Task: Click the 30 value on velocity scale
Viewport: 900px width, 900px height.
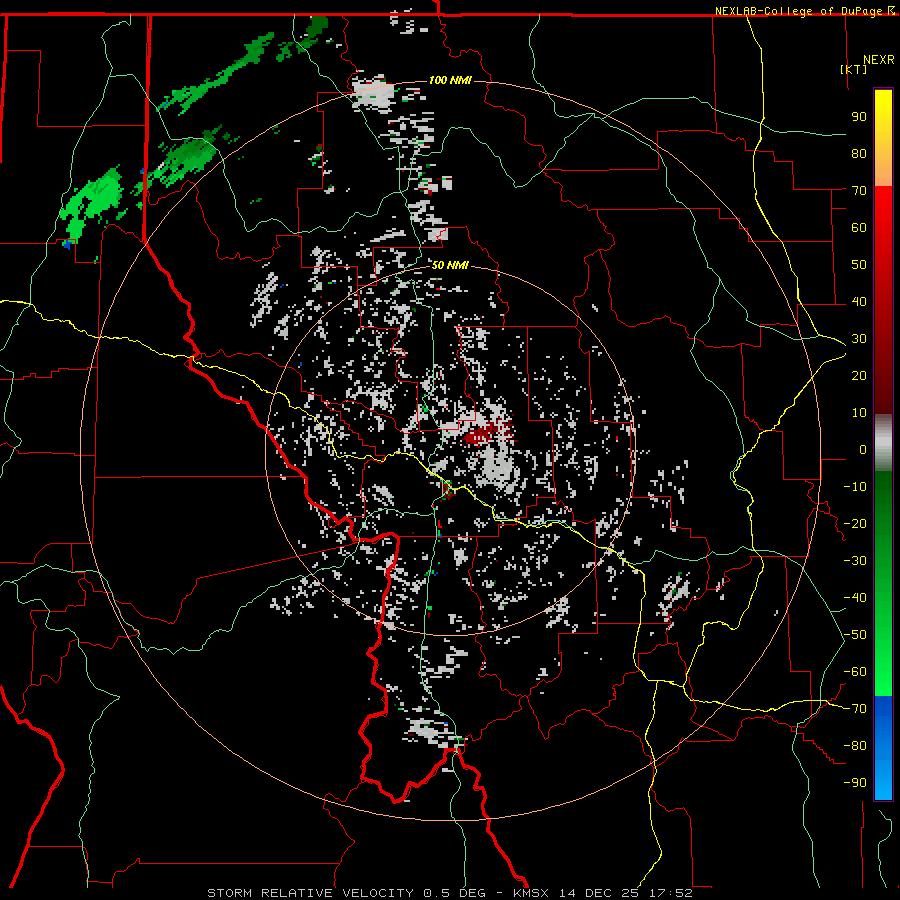Action: pyautogui.click(x=859, y=339)
